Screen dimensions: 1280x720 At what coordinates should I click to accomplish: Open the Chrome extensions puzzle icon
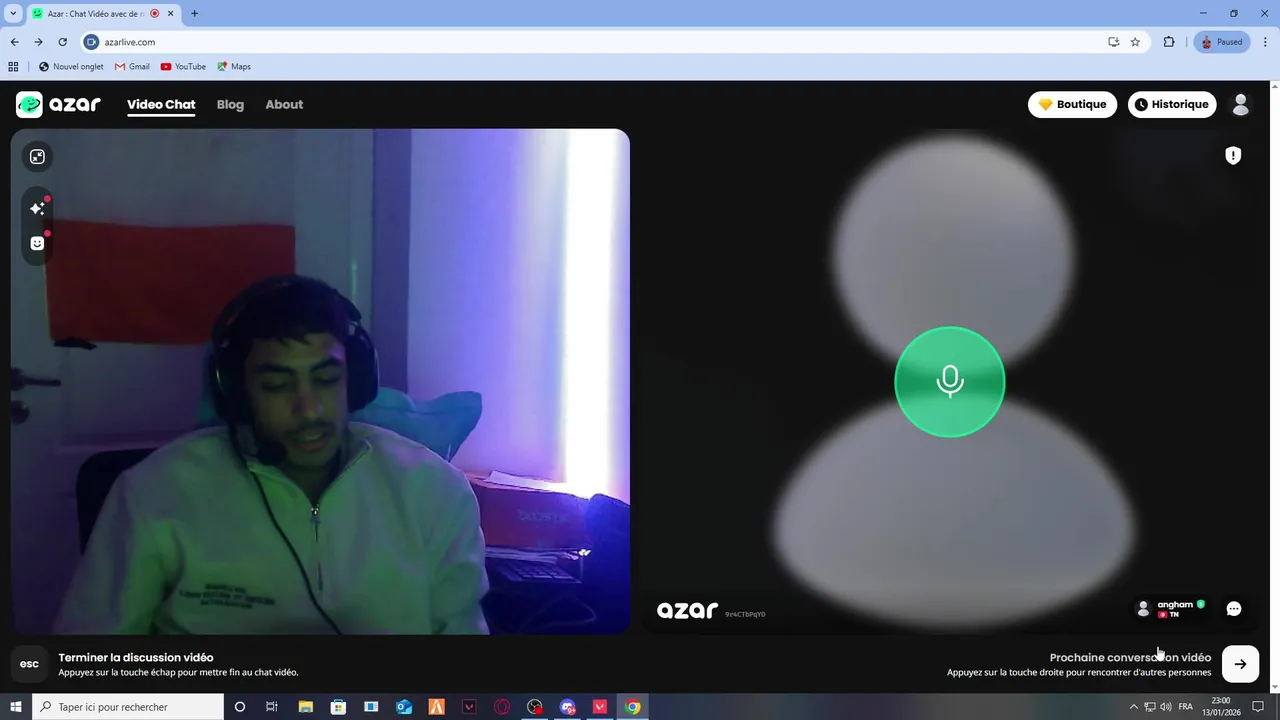click(1169, 42)
